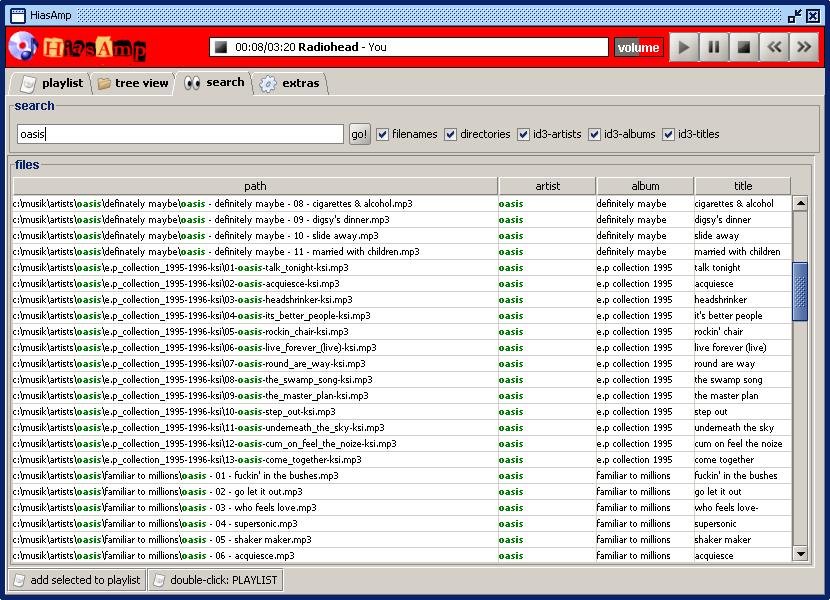The height and width of the screenshot is (600, 830).
Task: Click the now-playing text 'Radiohead - You'
Action: [x=342, y=47]
